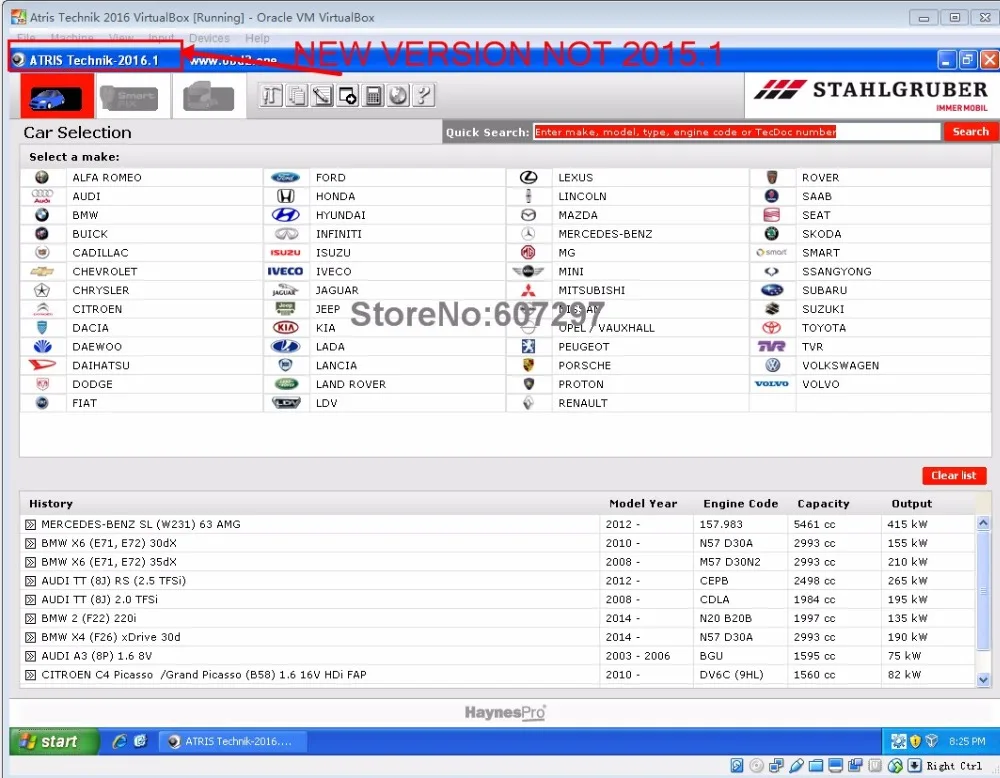Click the VirtualBox optical disc status icon
This screenshot has width=1000, height=778.
tap(756, 765)
